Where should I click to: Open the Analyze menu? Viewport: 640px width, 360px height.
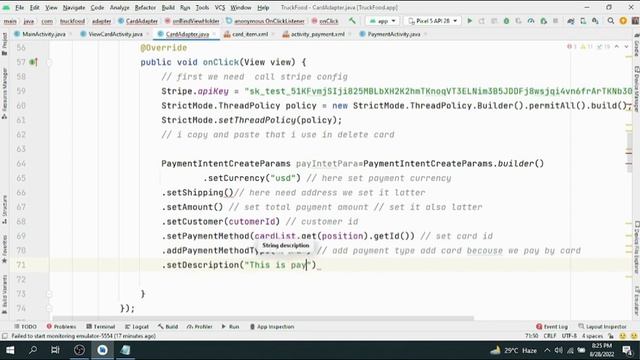click(119, 7)
